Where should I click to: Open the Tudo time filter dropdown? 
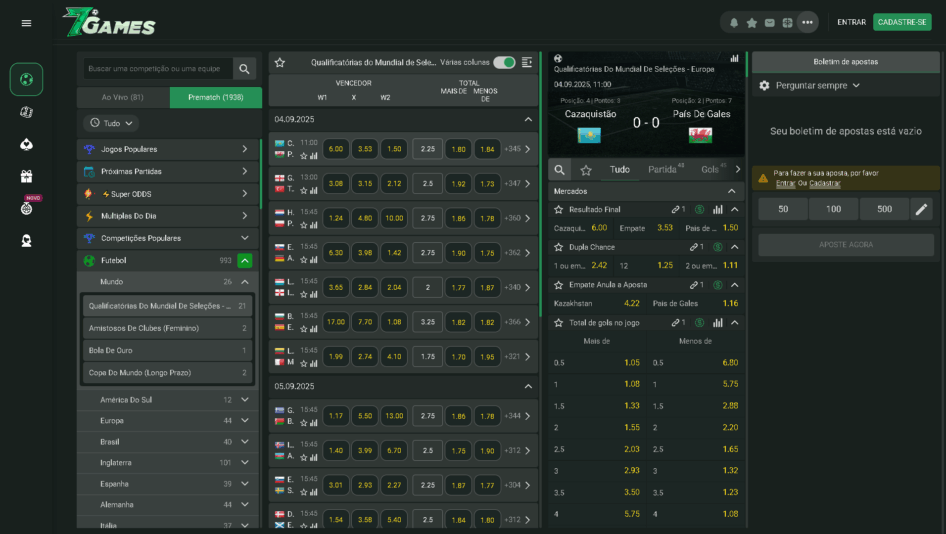click(112, 123)
